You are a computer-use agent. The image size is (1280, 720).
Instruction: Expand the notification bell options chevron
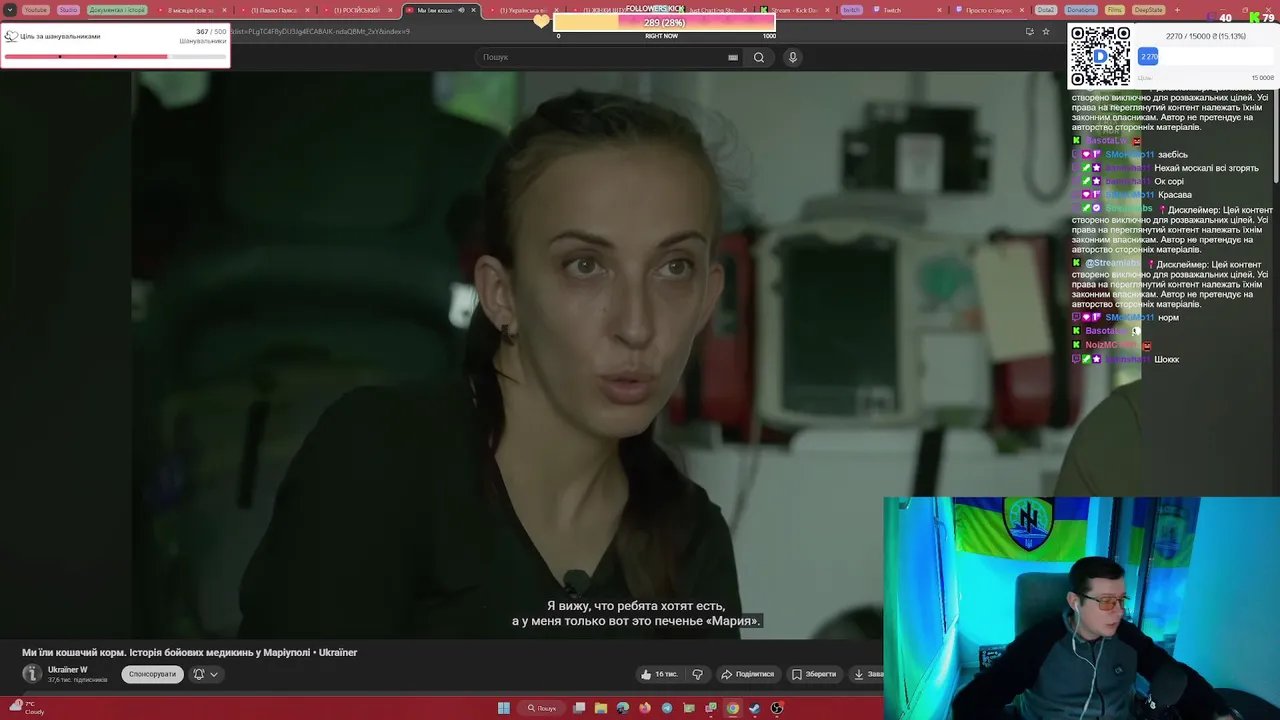pos(213,674)
